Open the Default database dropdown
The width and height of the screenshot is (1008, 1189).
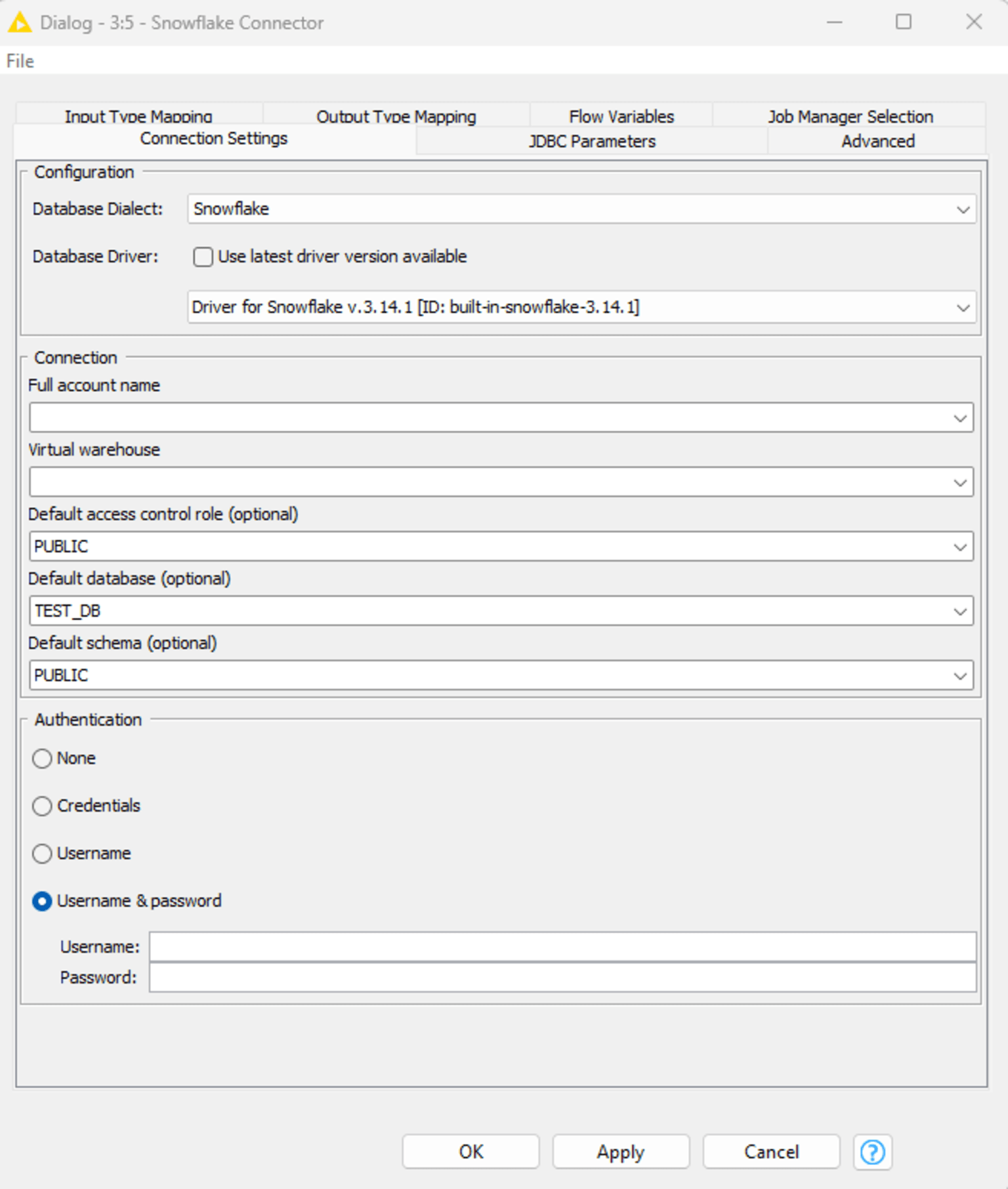pyautogui.click(x=960, y=611)
